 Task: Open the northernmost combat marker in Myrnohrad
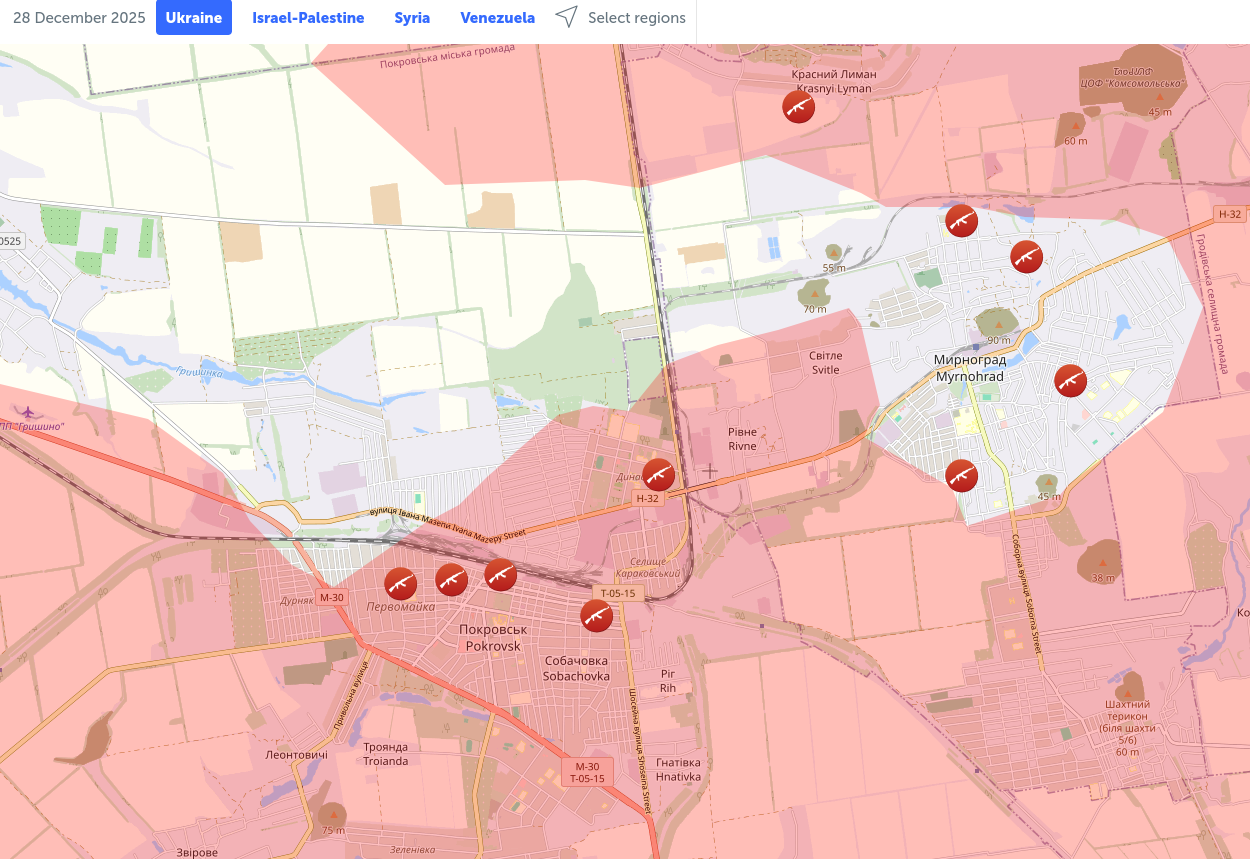point(961,220)
